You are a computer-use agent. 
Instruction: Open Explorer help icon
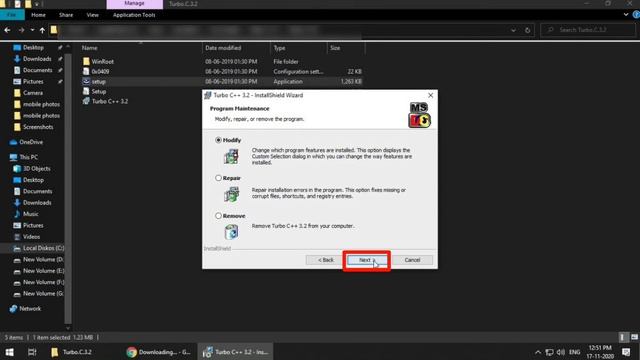(636, 15)
